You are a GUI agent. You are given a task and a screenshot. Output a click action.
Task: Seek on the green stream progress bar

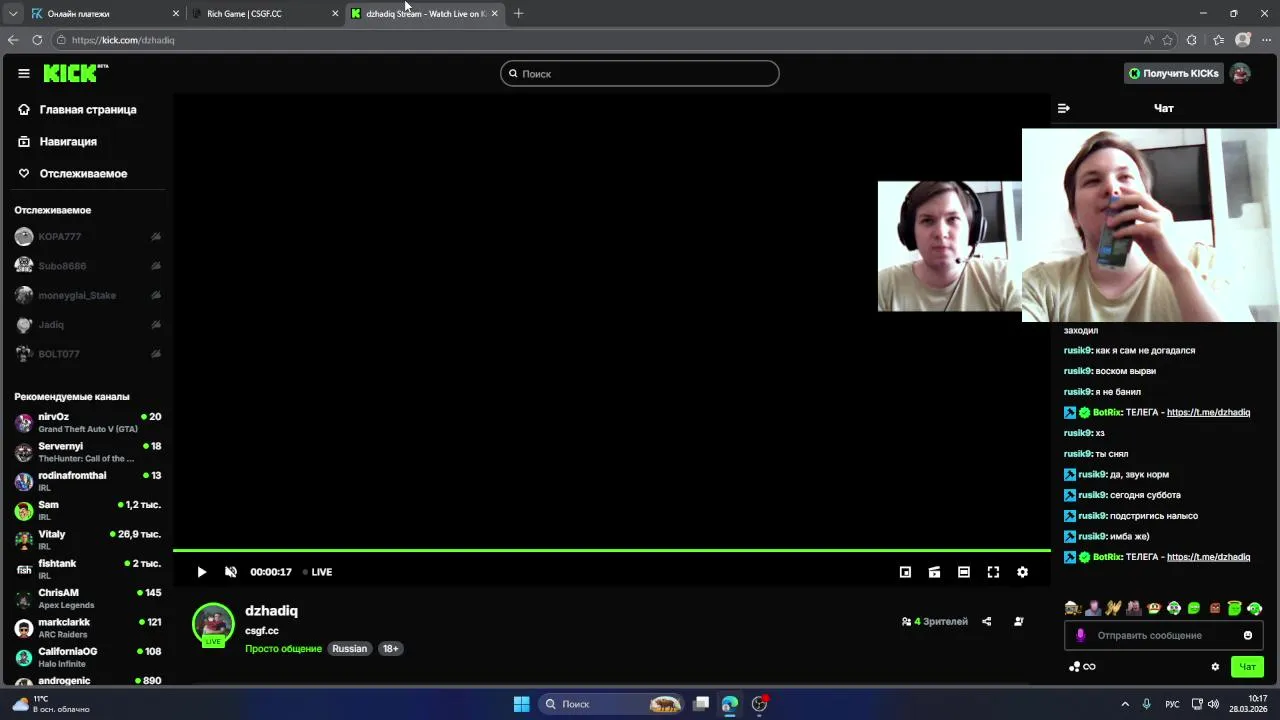pyautogui.click(x=612, y=550)
